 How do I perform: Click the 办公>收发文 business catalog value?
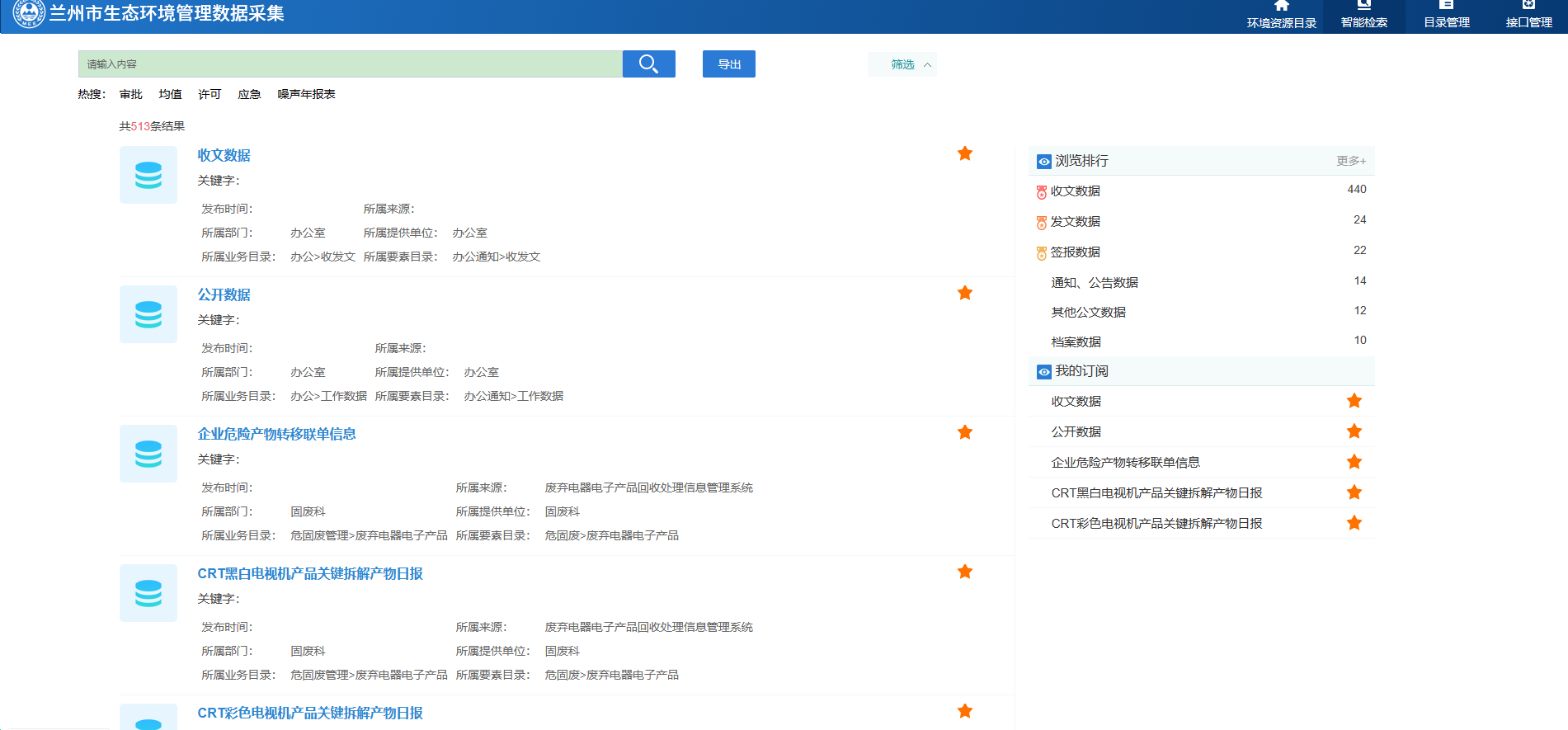pos(323,257)
